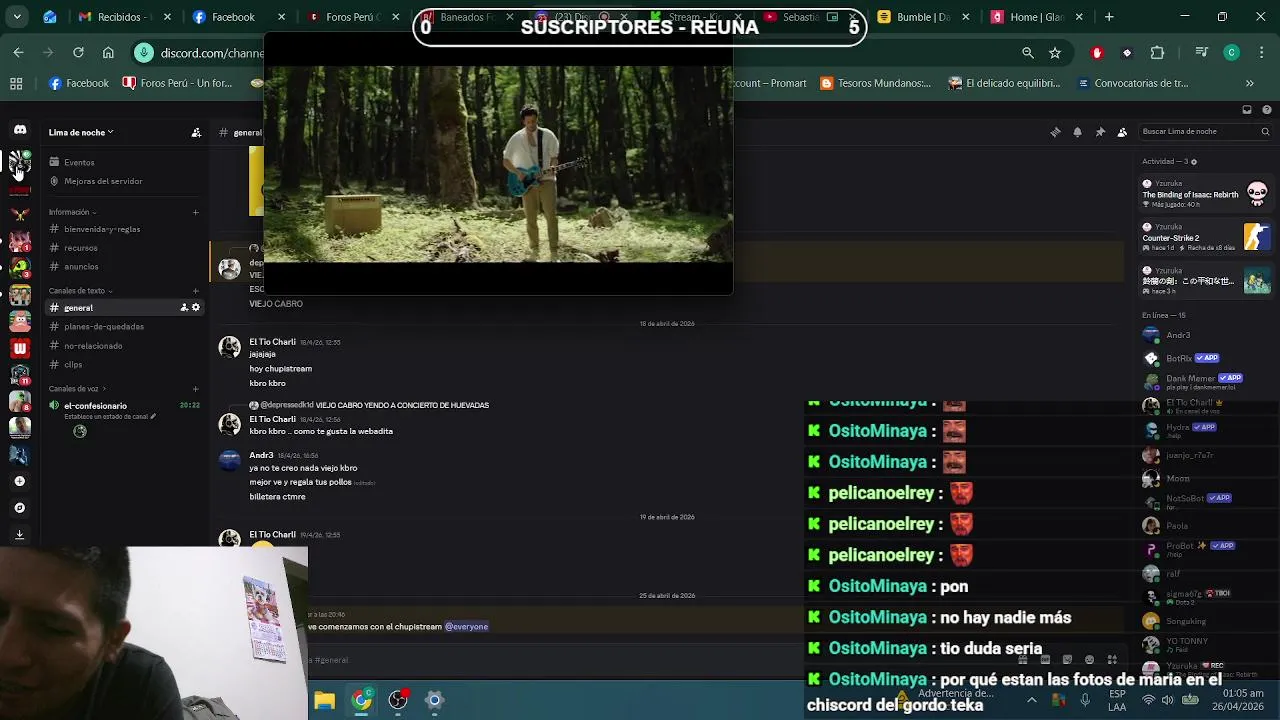
Task: Reload the page in Chrome
Action: coord(78,52)
